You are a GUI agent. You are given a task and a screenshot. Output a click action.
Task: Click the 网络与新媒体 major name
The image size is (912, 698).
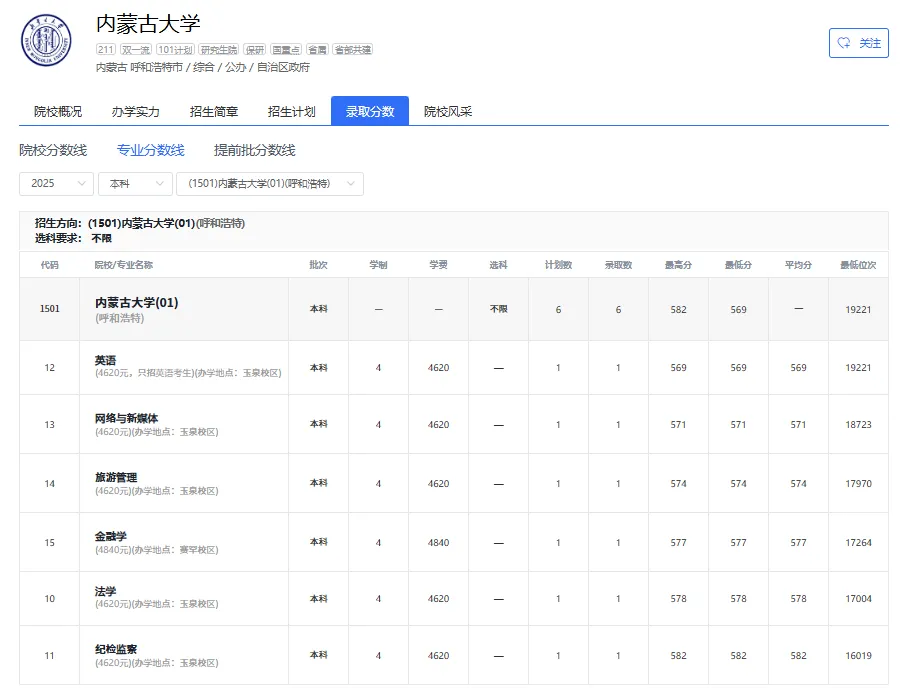point(126,418)
